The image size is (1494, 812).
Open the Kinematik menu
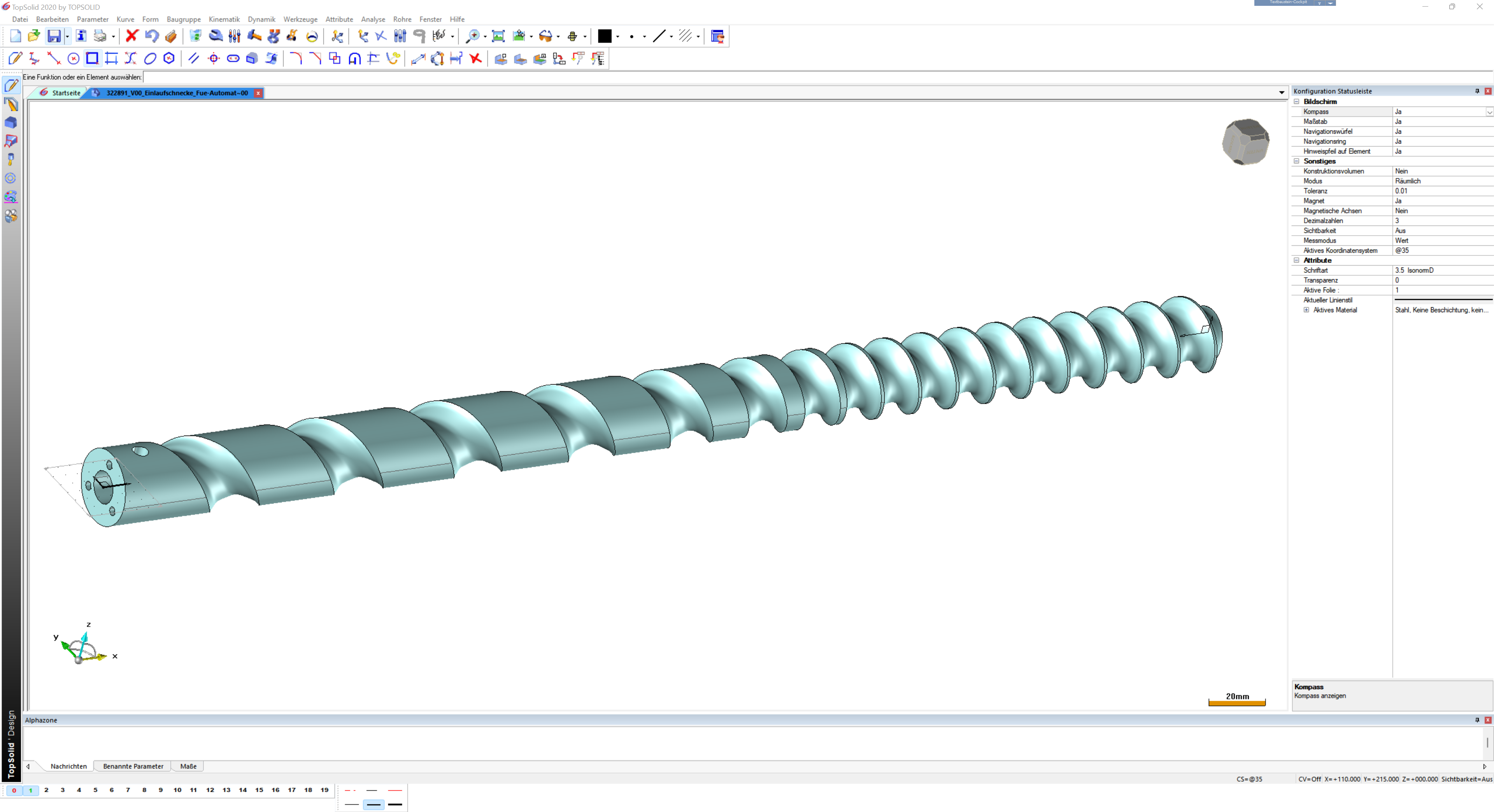(224, 19)
